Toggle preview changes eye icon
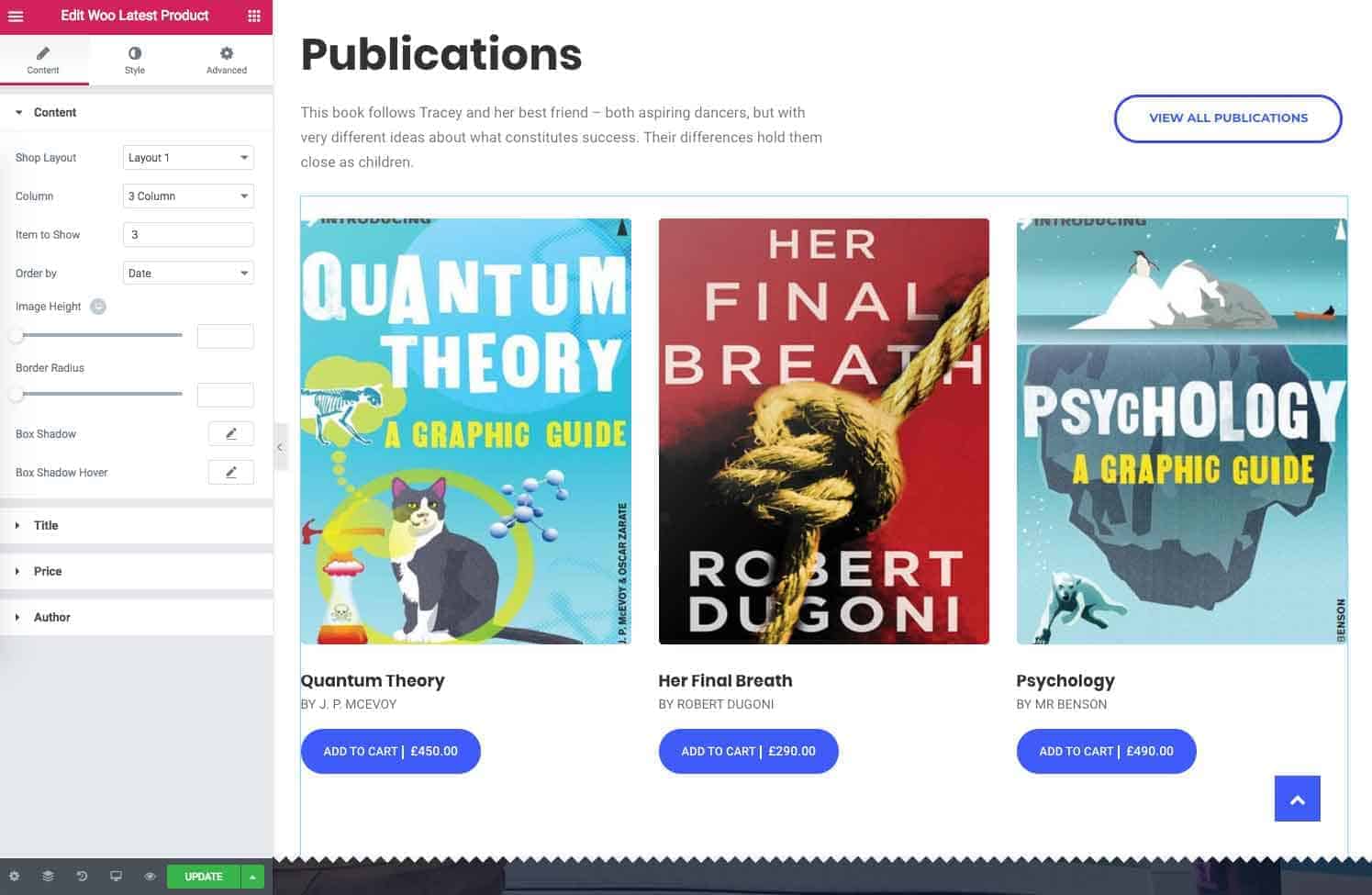The image size is (1372, 895). [x=150, y=876]
